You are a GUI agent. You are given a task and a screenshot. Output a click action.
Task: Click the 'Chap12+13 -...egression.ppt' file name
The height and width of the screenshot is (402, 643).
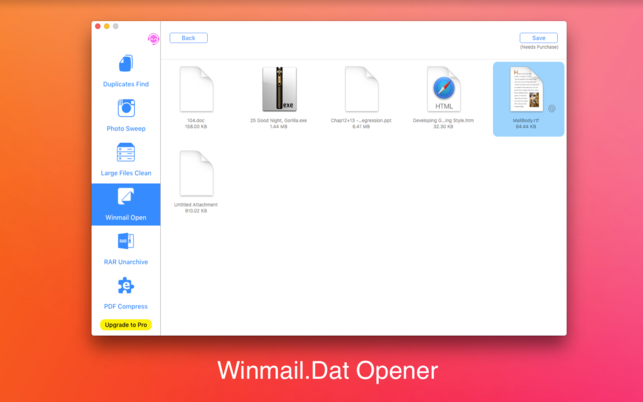pyautogui.click(x=361, y=121)
